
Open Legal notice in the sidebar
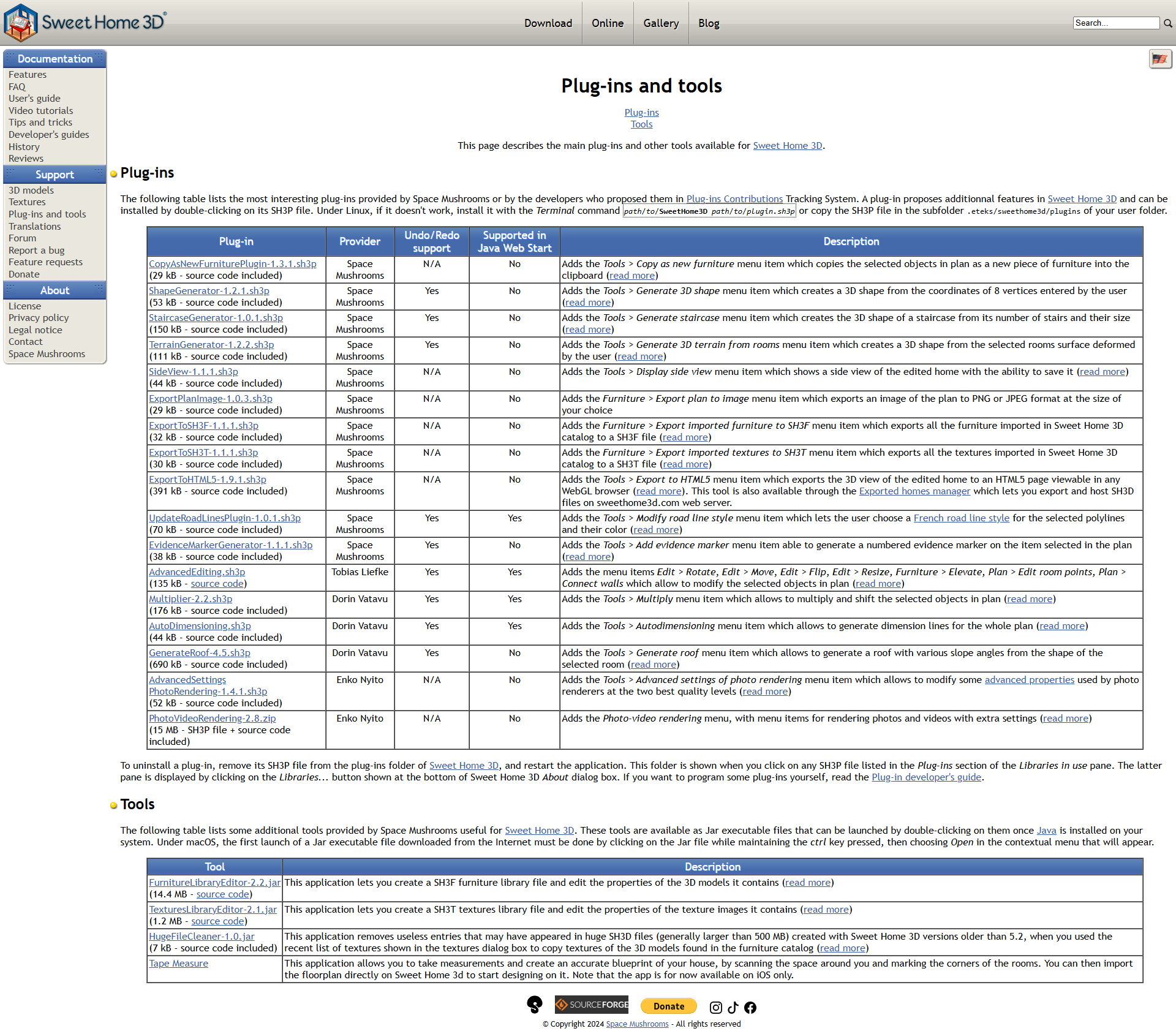[36, 330]
